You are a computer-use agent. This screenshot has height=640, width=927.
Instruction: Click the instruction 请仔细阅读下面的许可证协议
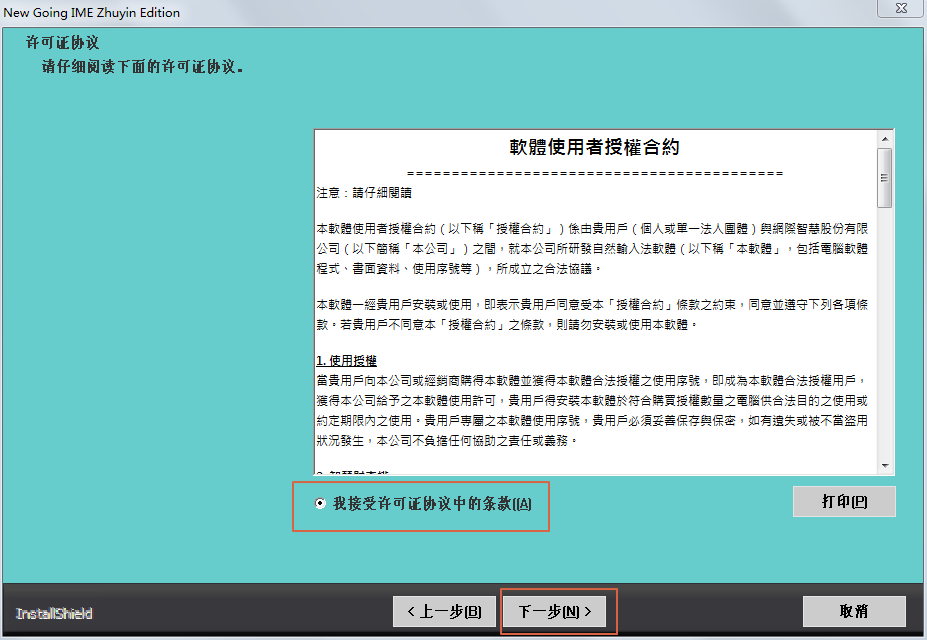[142, 66]
